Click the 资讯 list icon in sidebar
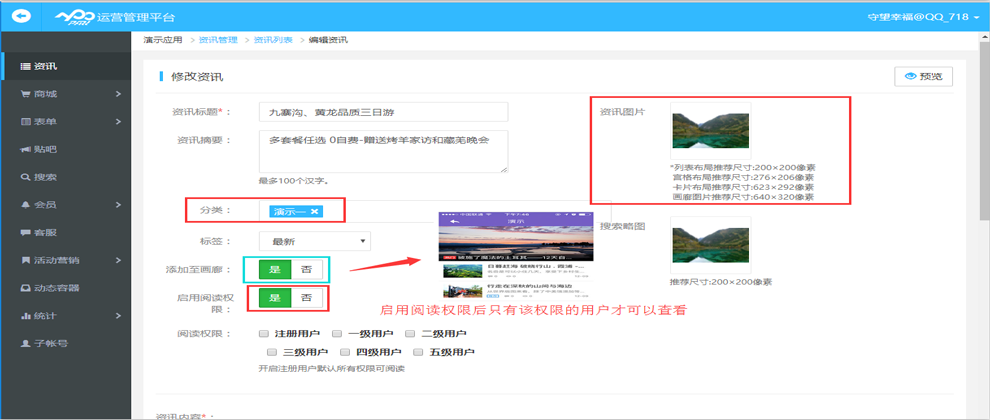 [x=25, y=67]
